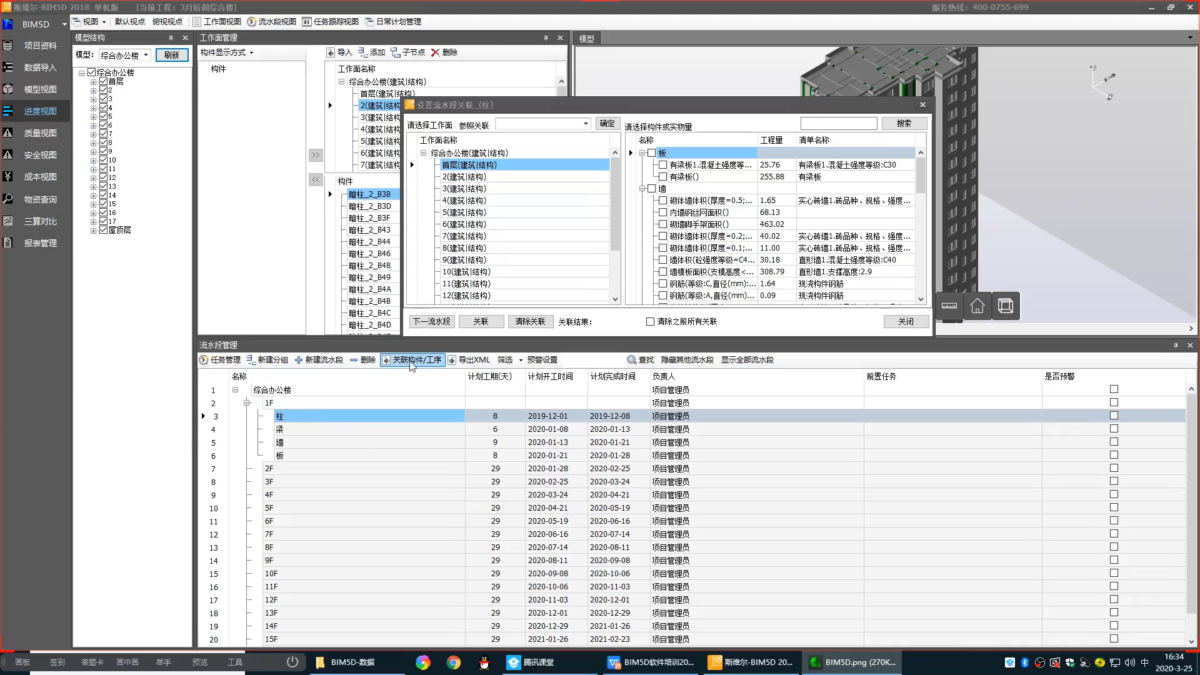The image size is (1200, 675).
Task: Open 成本视图 in the sidebar
Action: (x=40, y=177)
